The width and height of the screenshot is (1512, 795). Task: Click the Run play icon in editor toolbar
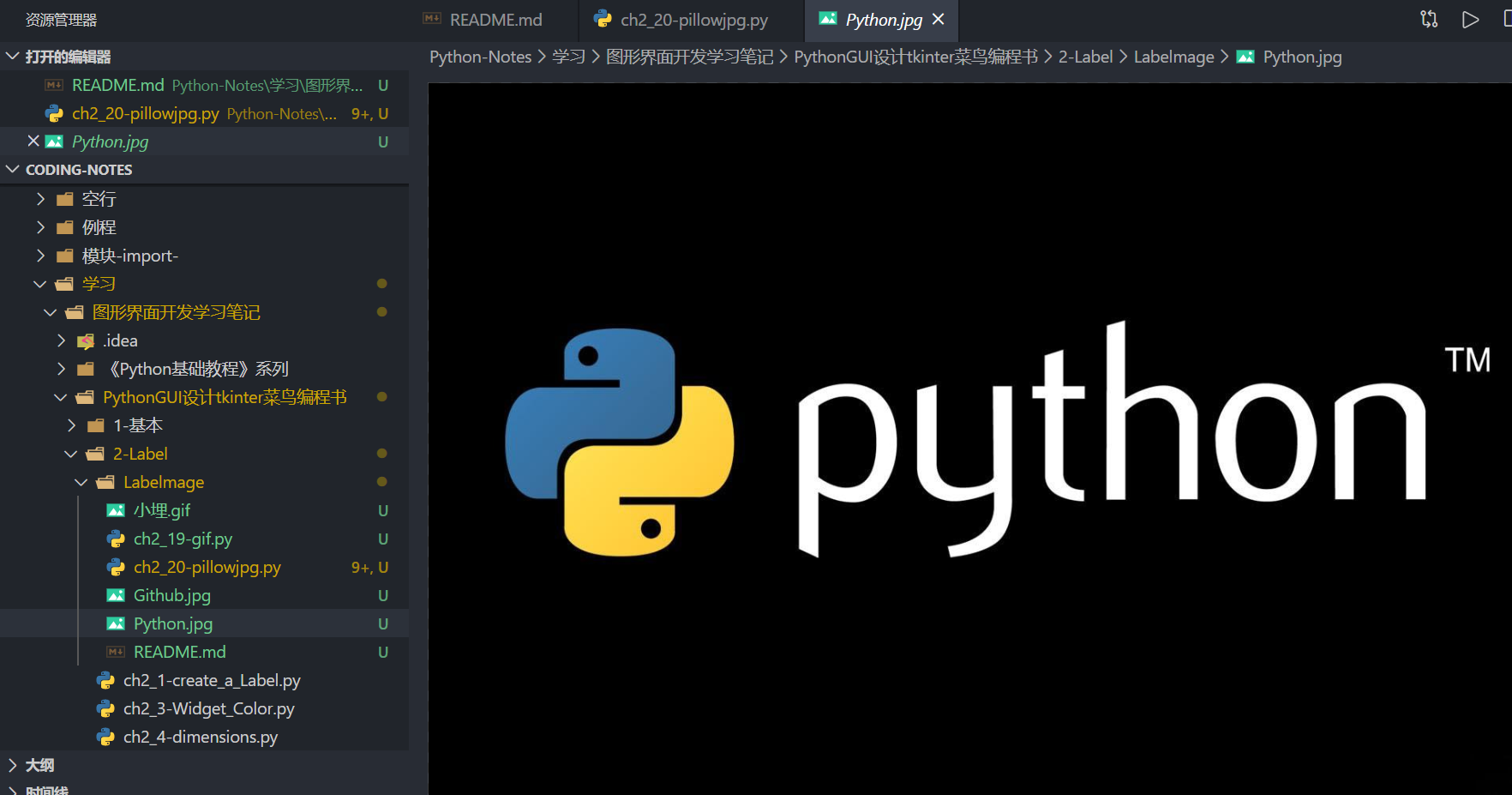point(1470,19)
